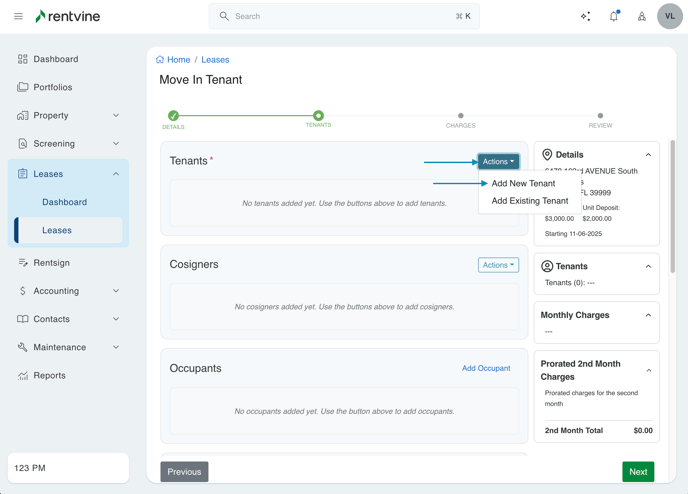The height and width of the screenshot is (494, 688).
Task: Open the hamburger menu icon
Action: point(18,16)
